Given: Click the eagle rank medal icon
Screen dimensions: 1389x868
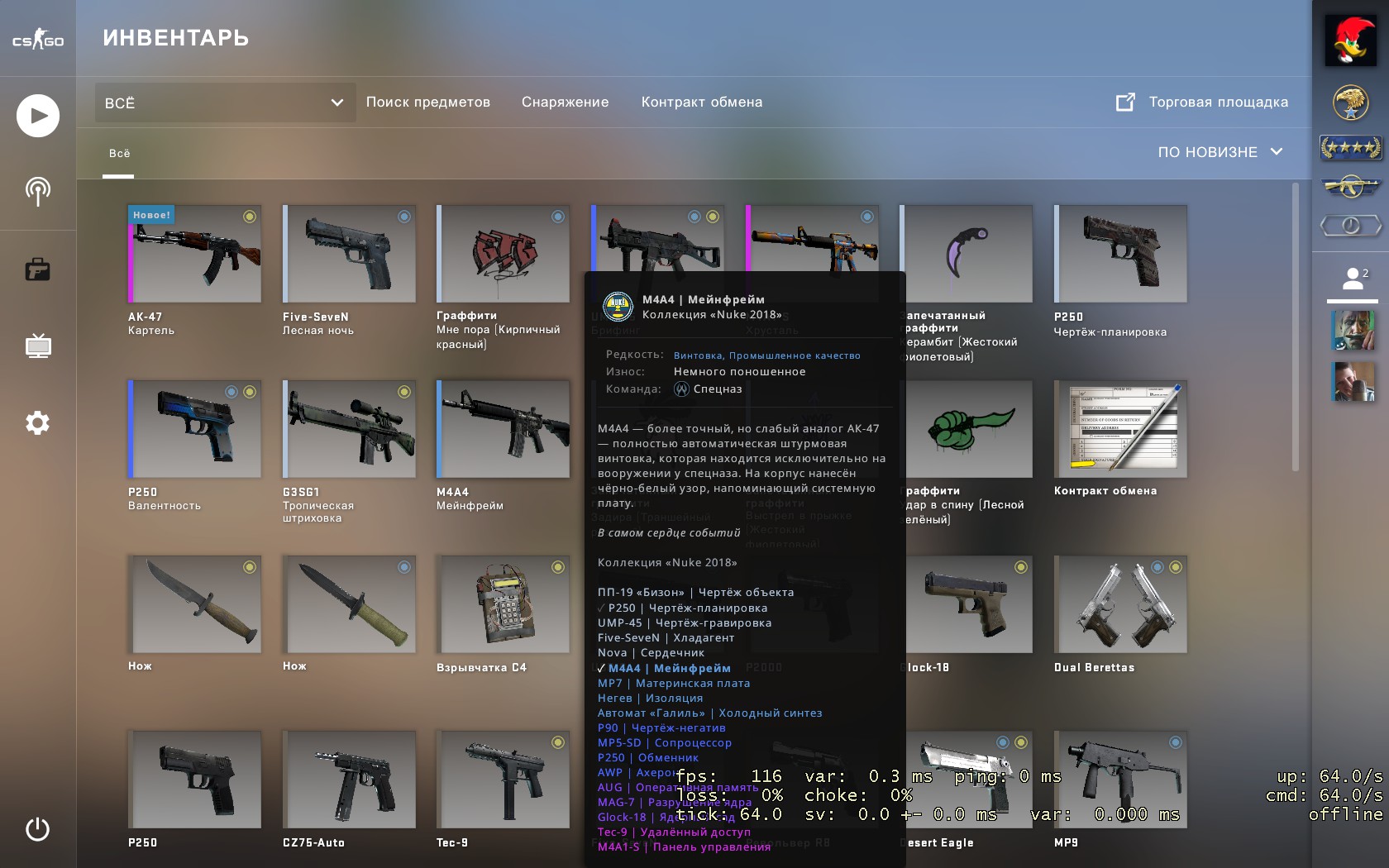Looking at the screenshot, I should 1350,103.
